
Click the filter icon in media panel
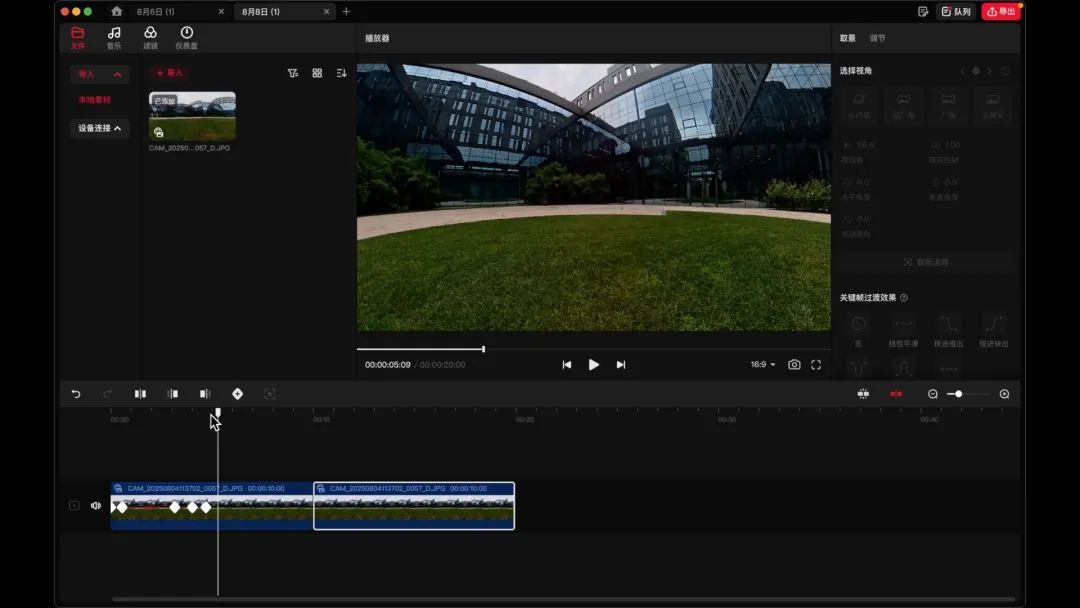(x=293, y=73)
